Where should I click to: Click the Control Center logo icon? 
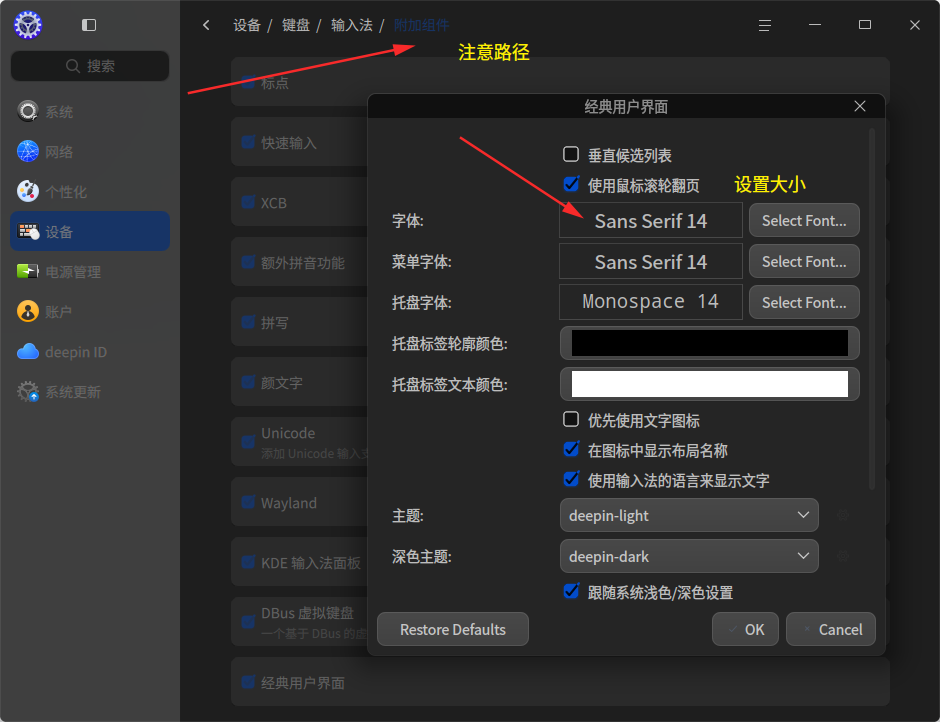coord(28,25)
